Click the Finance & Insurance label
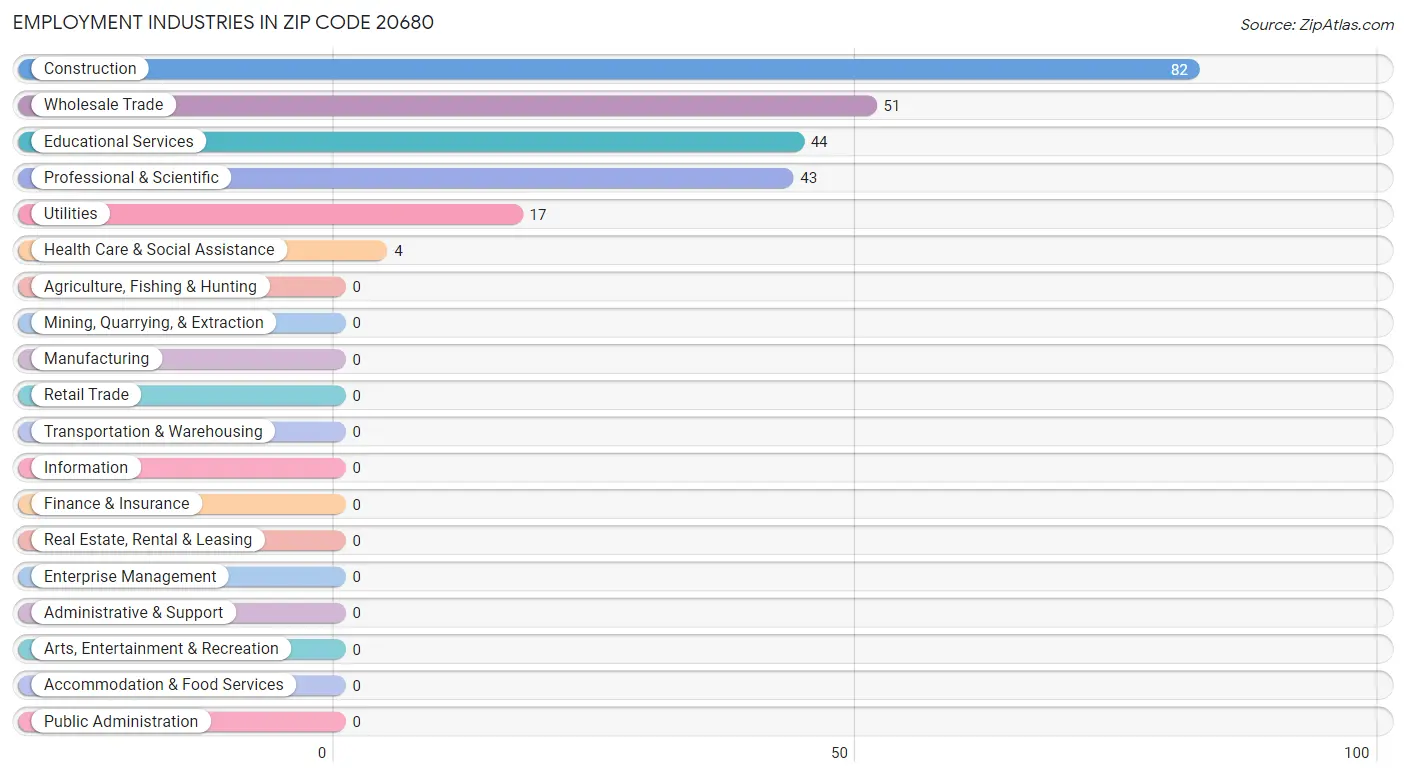1406x776 pixels. (x=116, y=504)
